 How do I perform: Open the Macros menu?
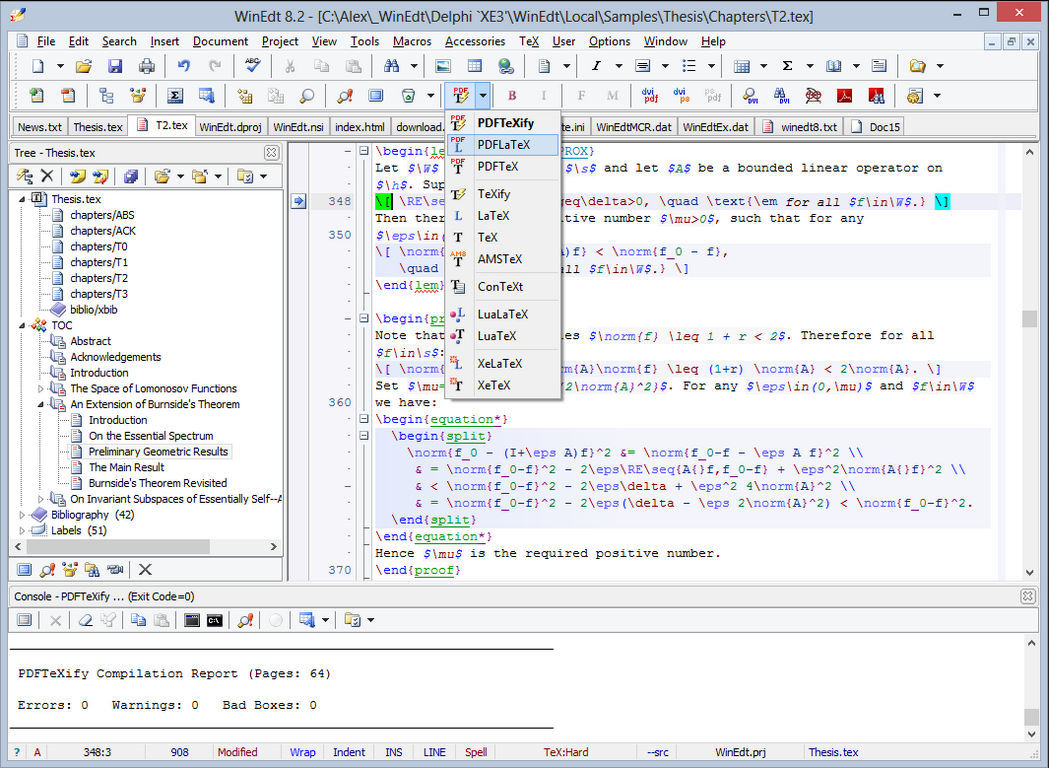(412, 41)
